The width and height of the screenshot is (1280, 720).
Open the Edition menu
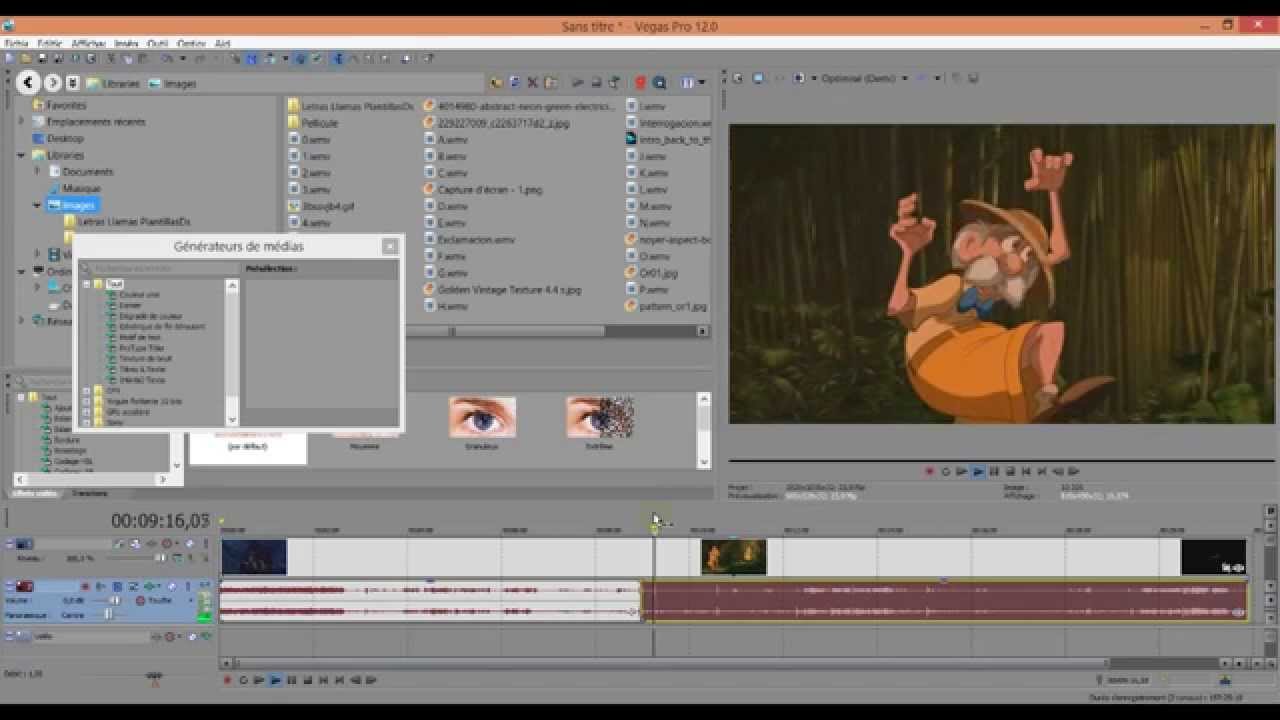click(50, 44)
